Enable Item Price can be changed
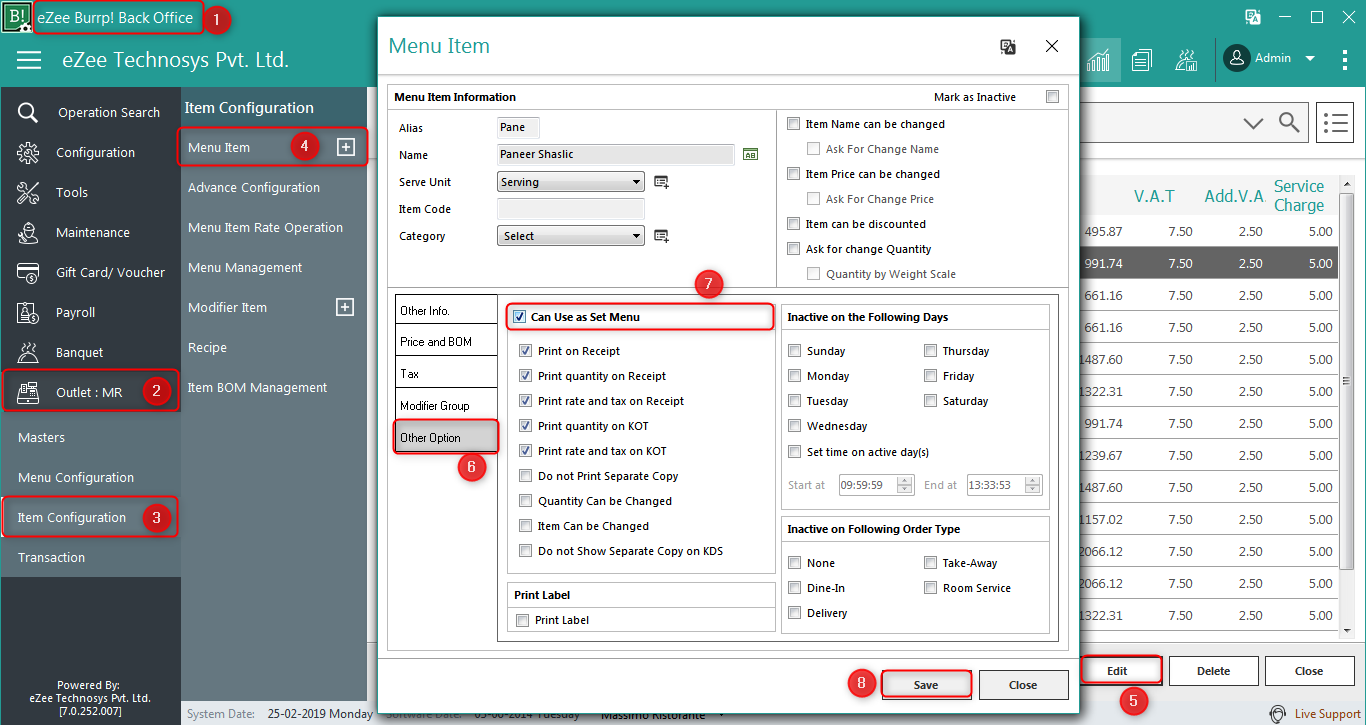 [794, 174]
